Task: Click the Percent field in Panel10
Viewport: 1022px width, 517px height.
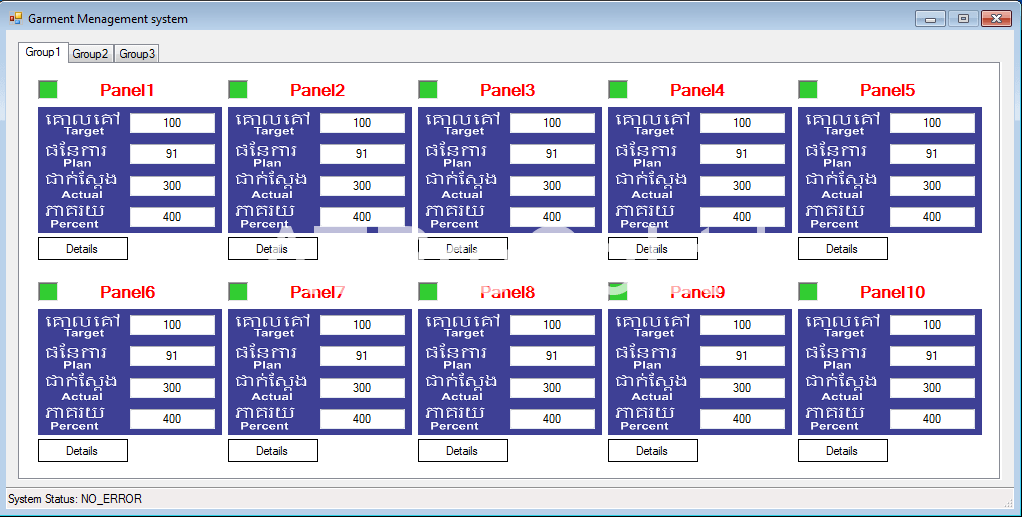Action: pyautogui.click(x=932, y=419)
